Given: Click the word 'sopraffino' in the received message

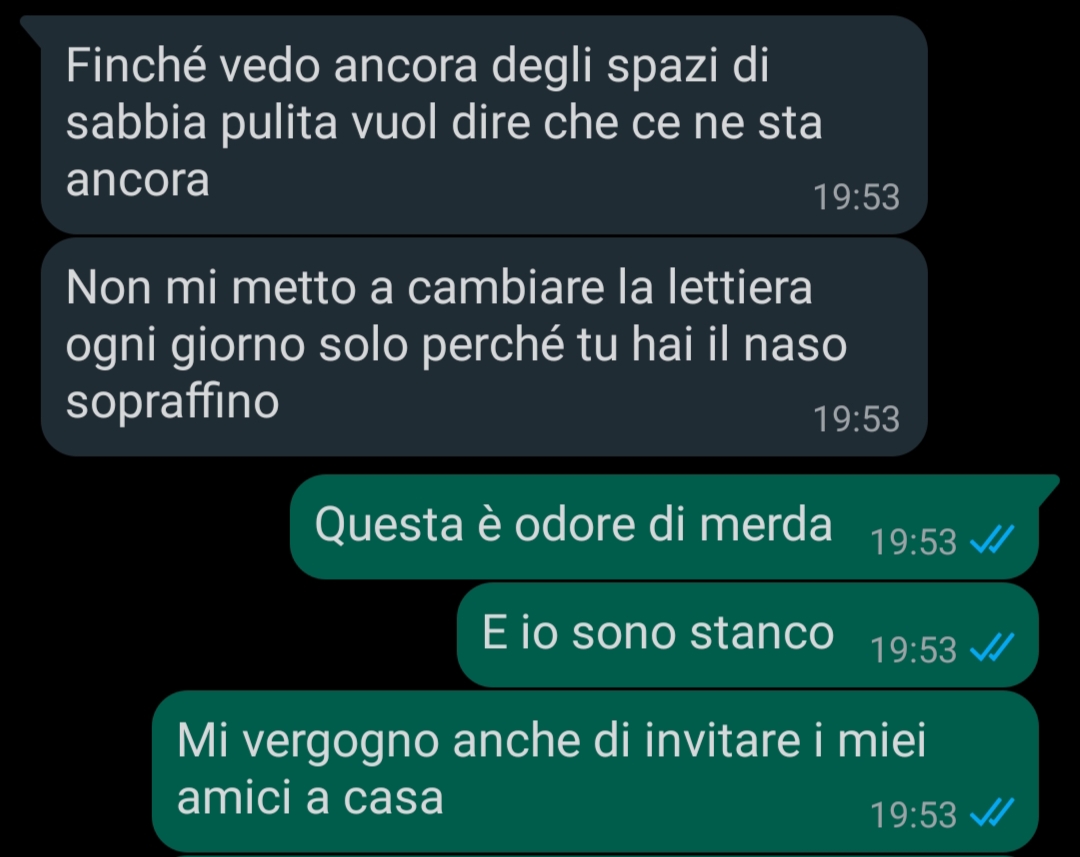Looking at the screenshot, I should coord(172,402).
